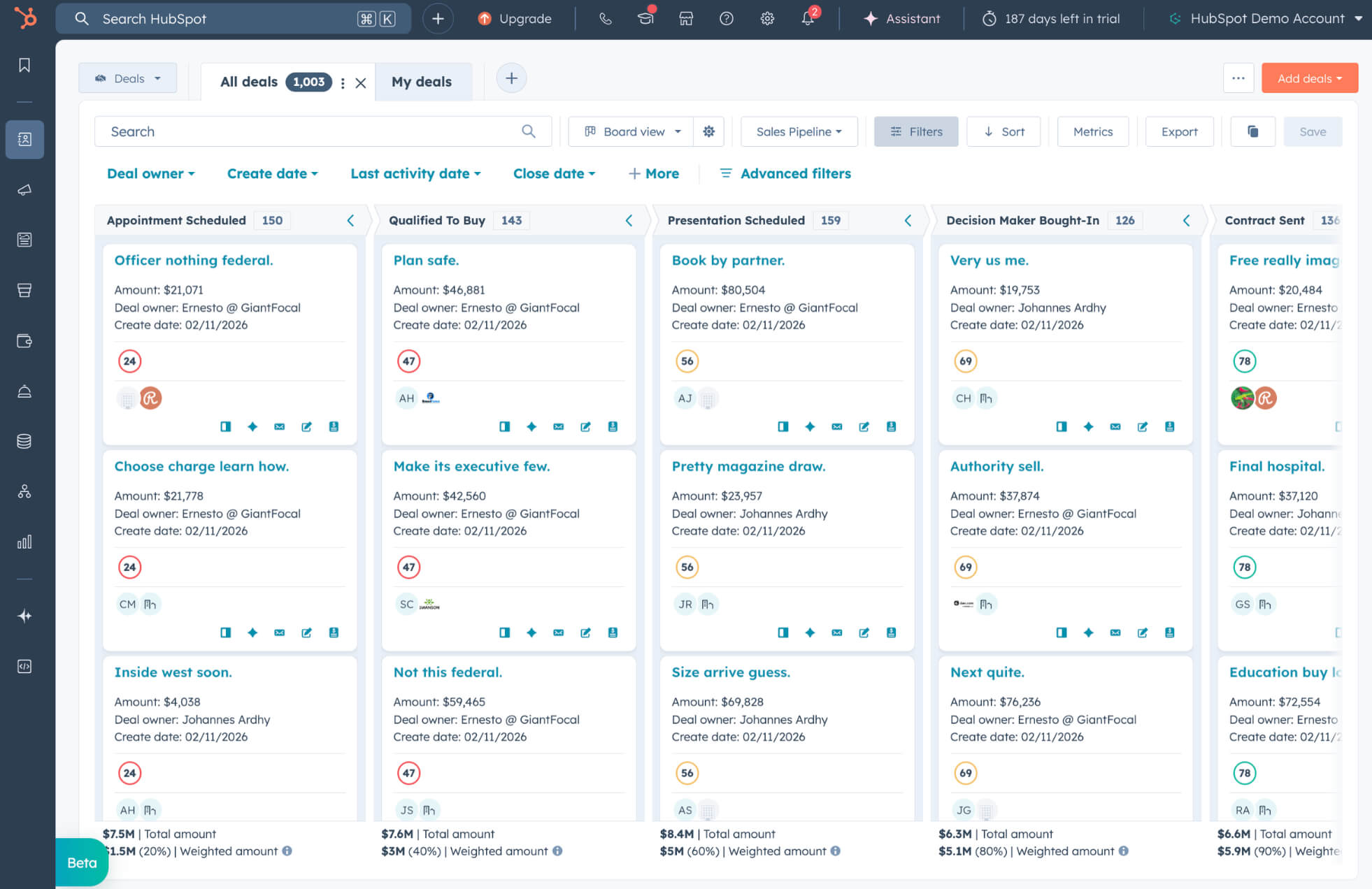
Task: Select the Reporting bar chart sidebar icon
Action: tap(24, 542)
